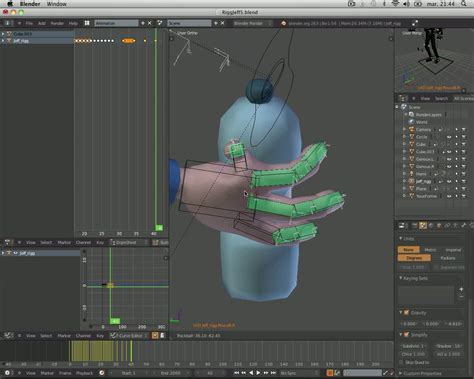This screenshot has height=379, width=474.
Task: Click the scene browse icon in header
Action: tap(160, 23)
